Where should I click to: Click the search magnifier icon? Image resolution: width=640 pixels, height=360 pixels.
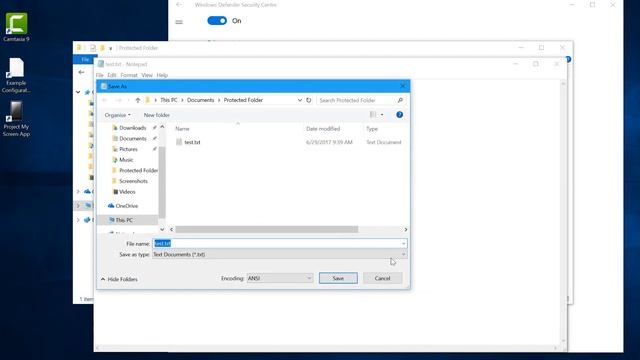tap(400, 100)
